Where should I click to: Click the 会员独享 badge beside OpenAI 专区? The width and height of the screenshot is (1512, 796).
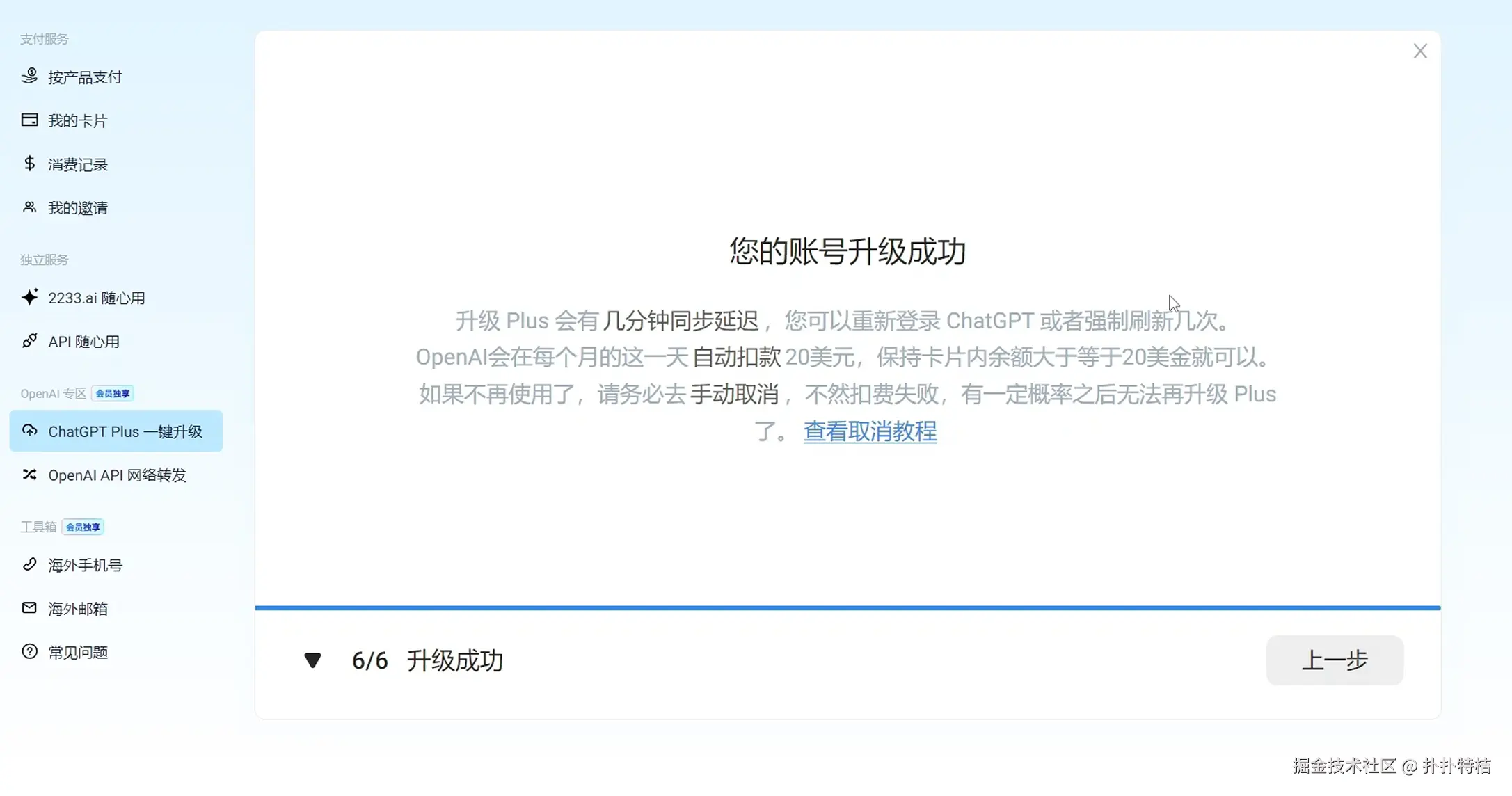click(113, 394)
